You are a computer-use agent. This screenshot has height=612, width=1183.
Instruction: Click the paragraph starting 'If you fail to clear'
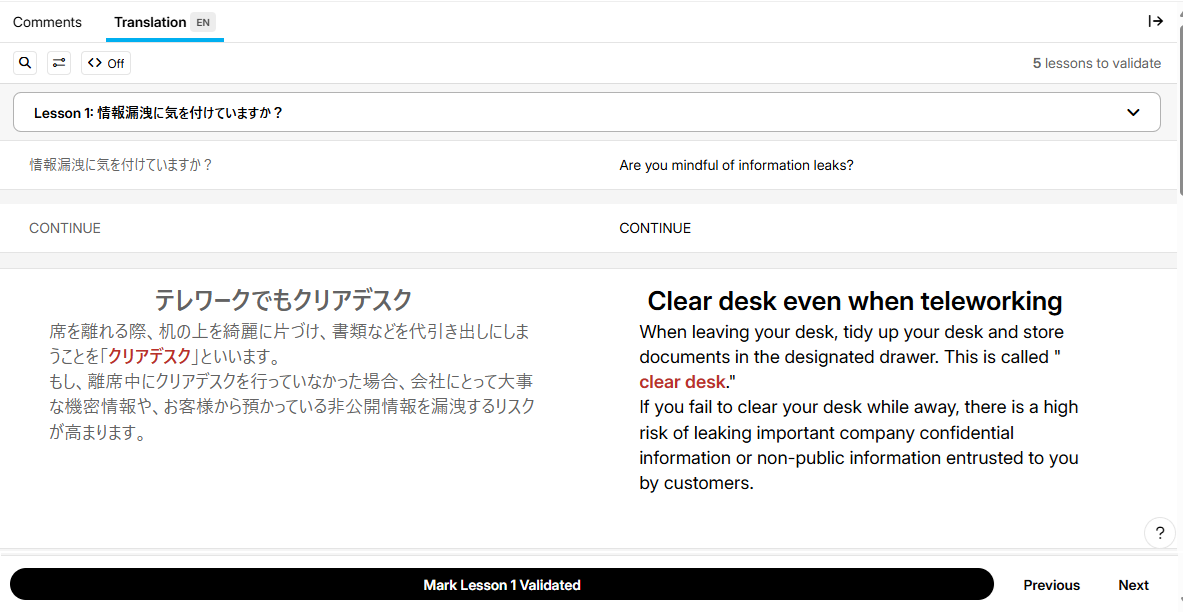859,445
